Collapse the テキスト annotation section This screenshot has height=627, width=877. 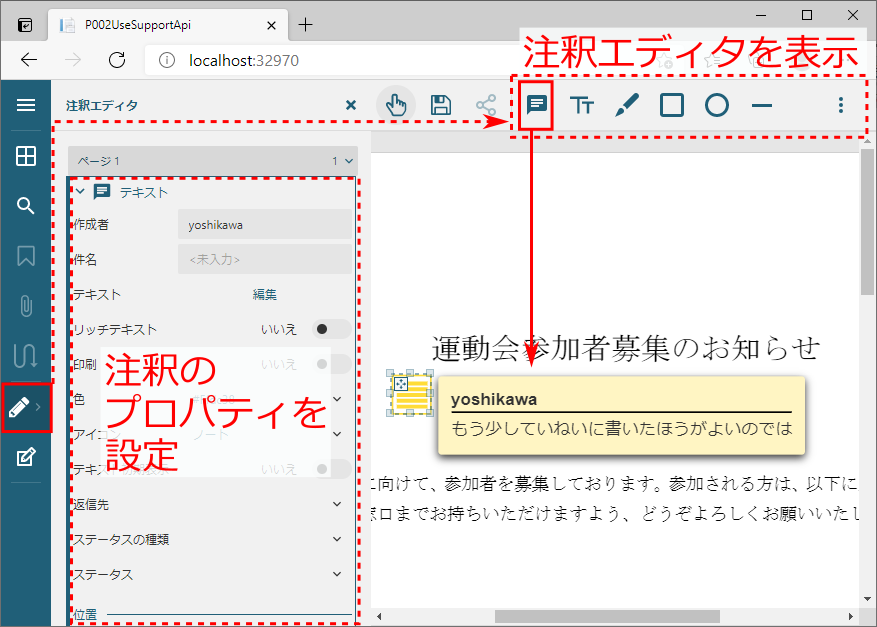[x=81, y=191]
